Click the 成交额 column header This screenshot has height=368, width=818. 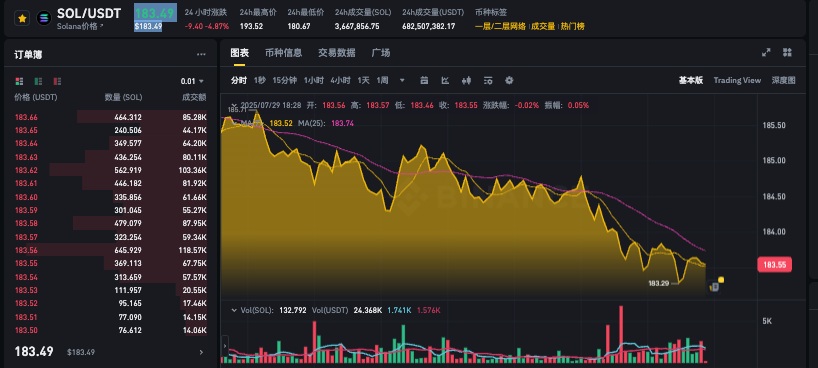click(x=194, y=98)
